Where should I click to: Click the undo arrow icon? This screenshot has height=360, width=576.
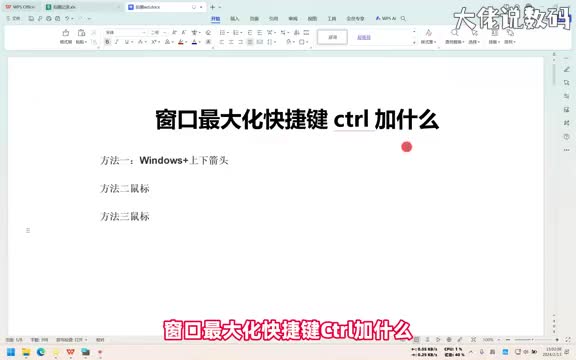click(x=67, y=18)
